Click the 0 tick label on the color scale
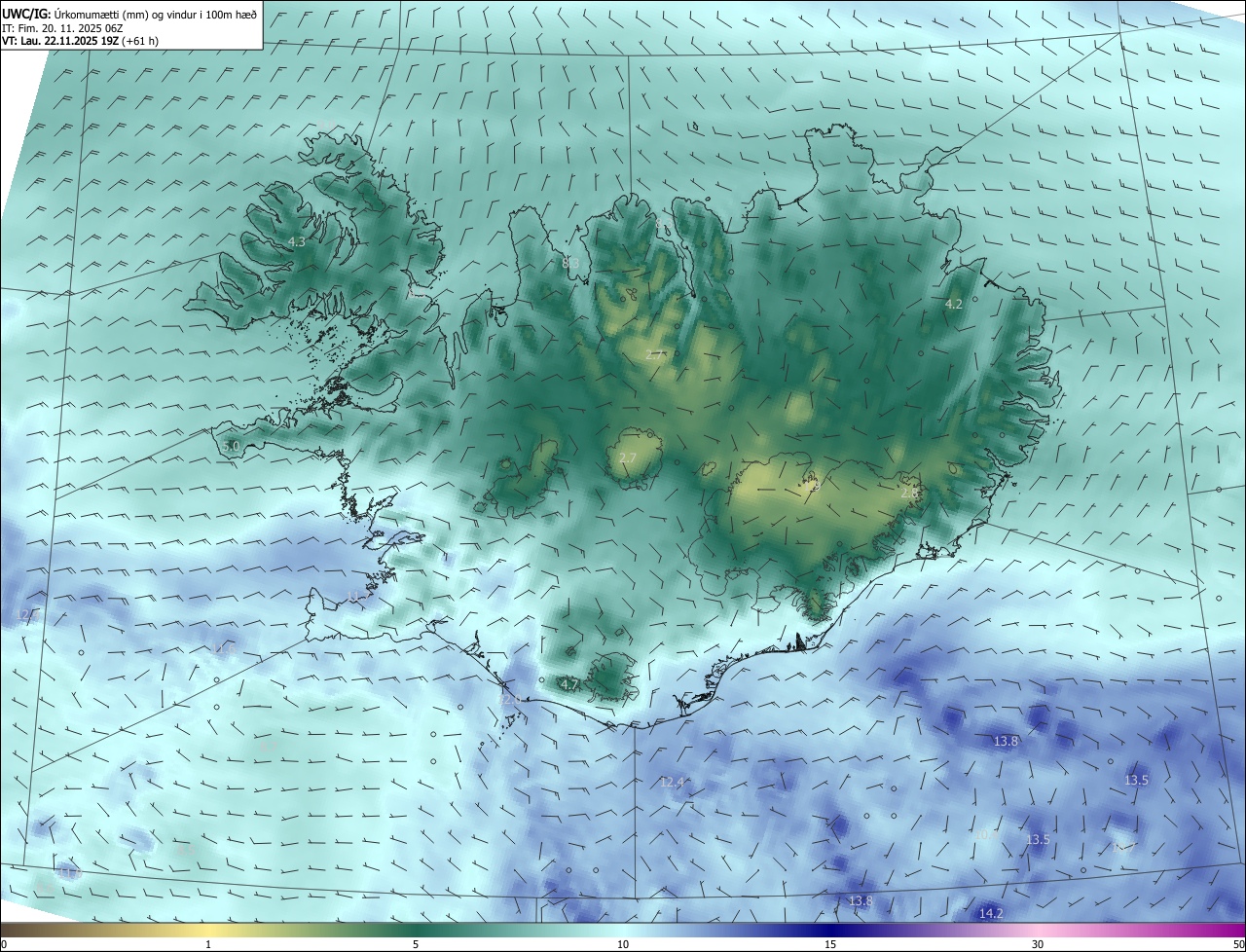The width and height of the screenshot is (1246, 952). pos(4,944)
